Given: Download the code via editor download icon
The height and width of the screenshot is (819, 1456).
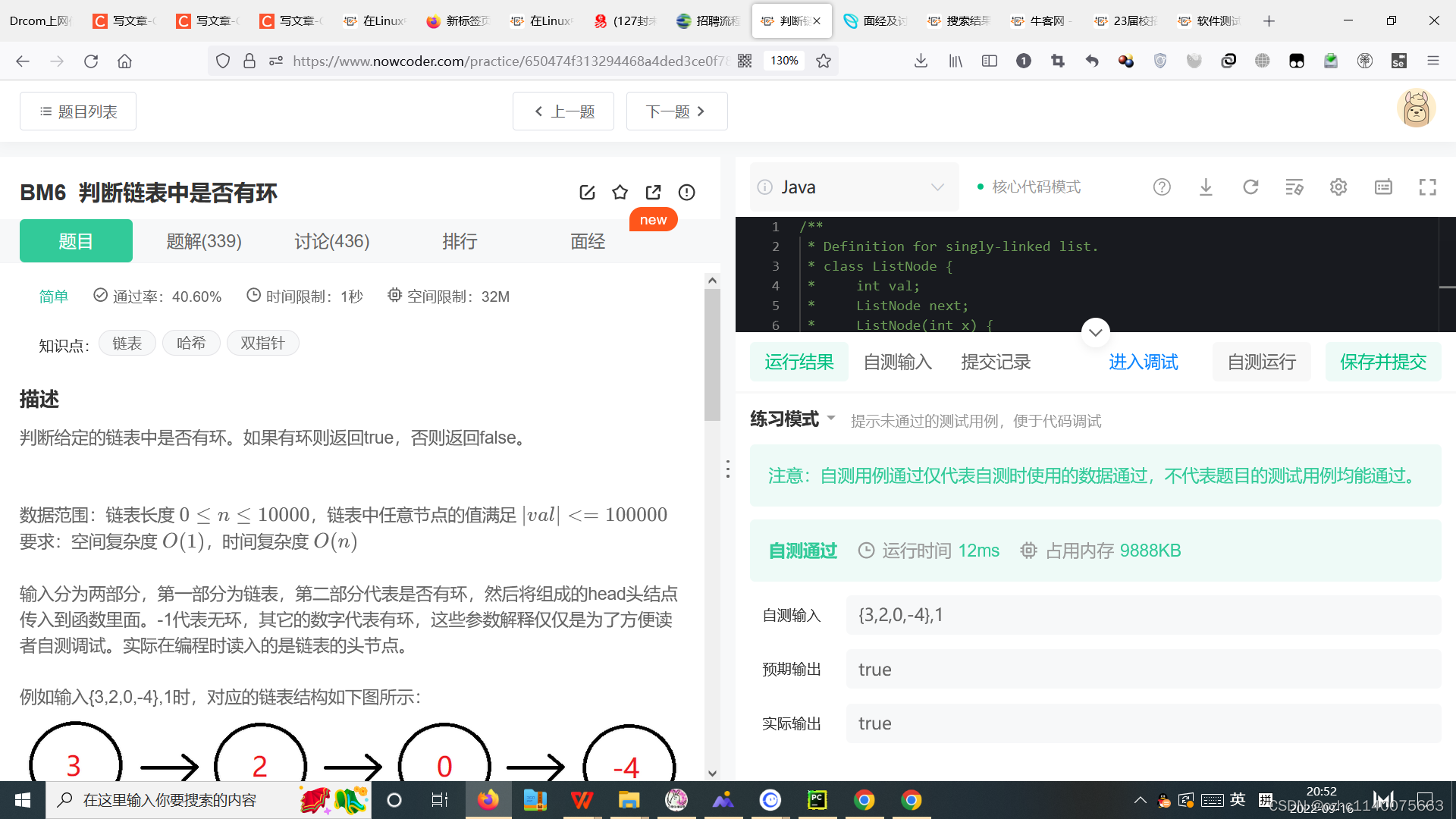Looking at the screenshot, I should click(x=1206, y=187).
